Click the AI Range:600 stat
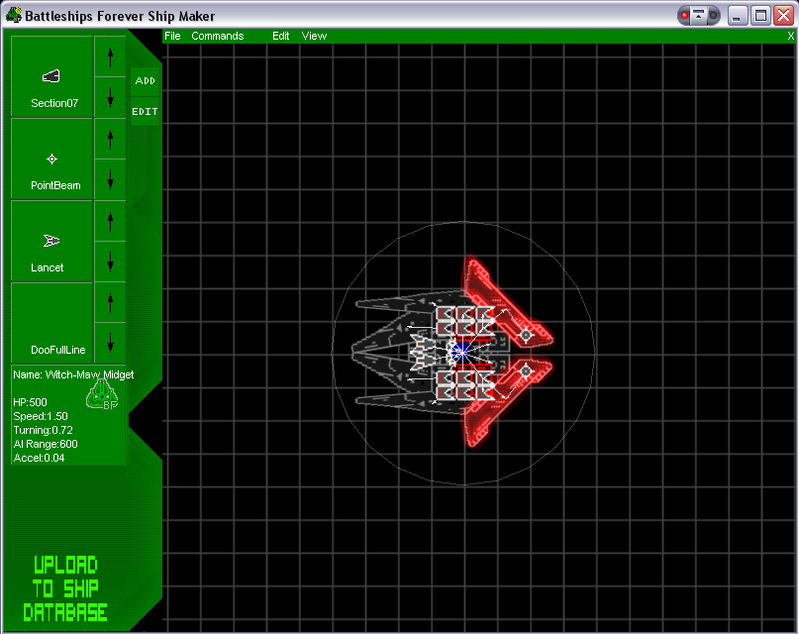The height and width of the screenshot is (634, 799). coord(45,444)
